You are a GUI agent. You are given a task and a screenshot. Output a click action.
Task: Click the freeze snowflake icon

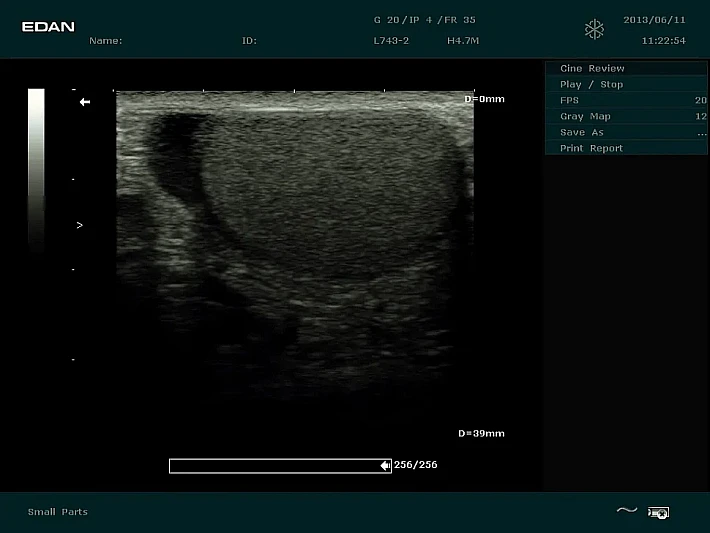click(x=594, y=29)
